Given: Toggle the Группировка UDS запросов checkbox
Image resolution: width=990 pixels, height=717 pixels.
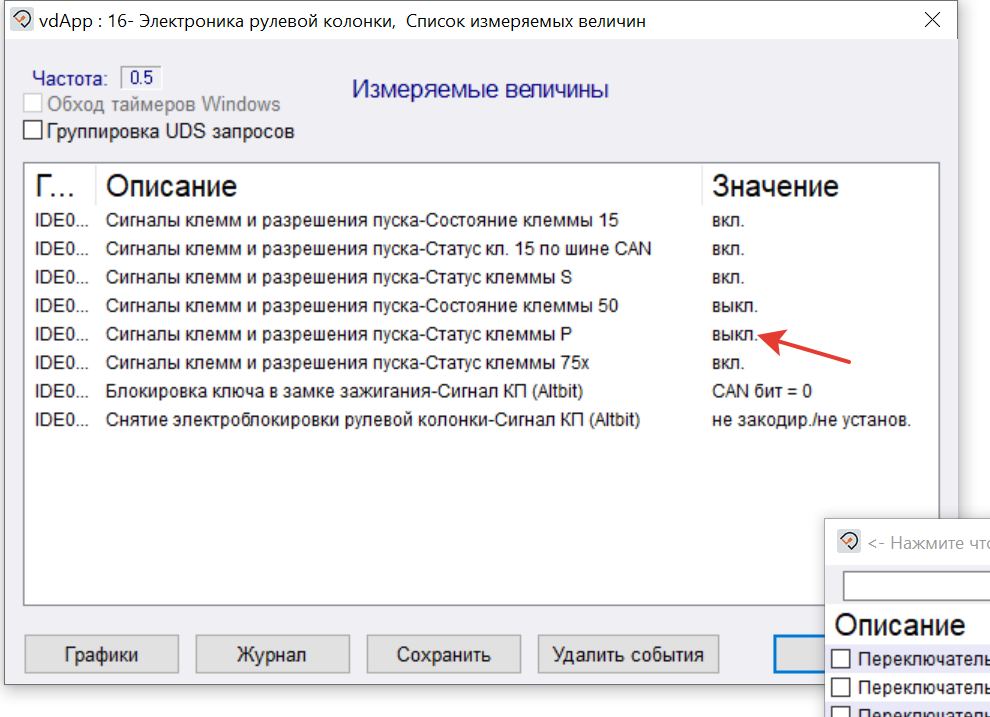Looking at the screenshot, I should coord(32,130).
